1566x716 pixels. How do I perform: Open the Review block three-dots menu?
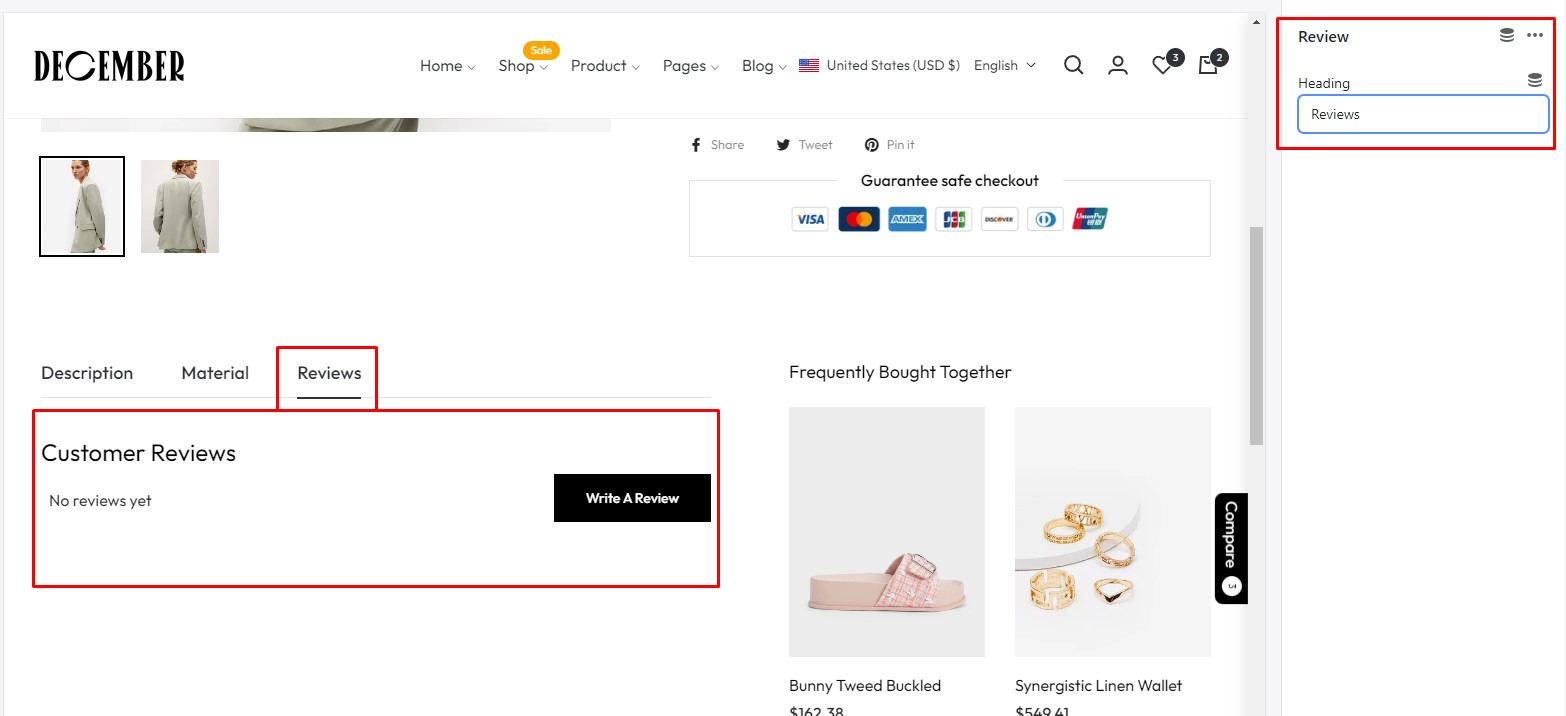click(x=1535, y=36)
